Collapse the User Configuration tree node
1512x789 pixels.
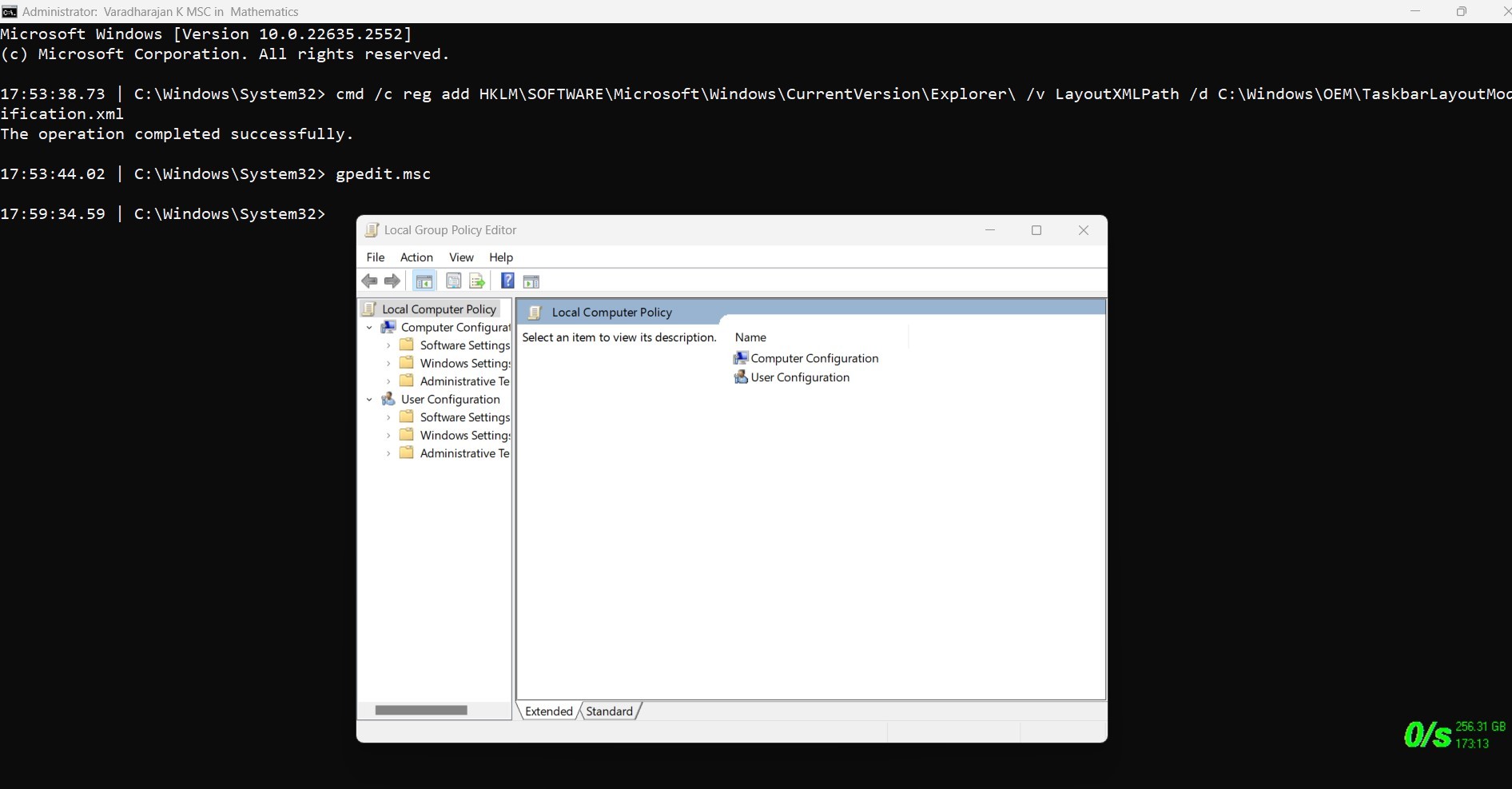click(x=369, y=400)
